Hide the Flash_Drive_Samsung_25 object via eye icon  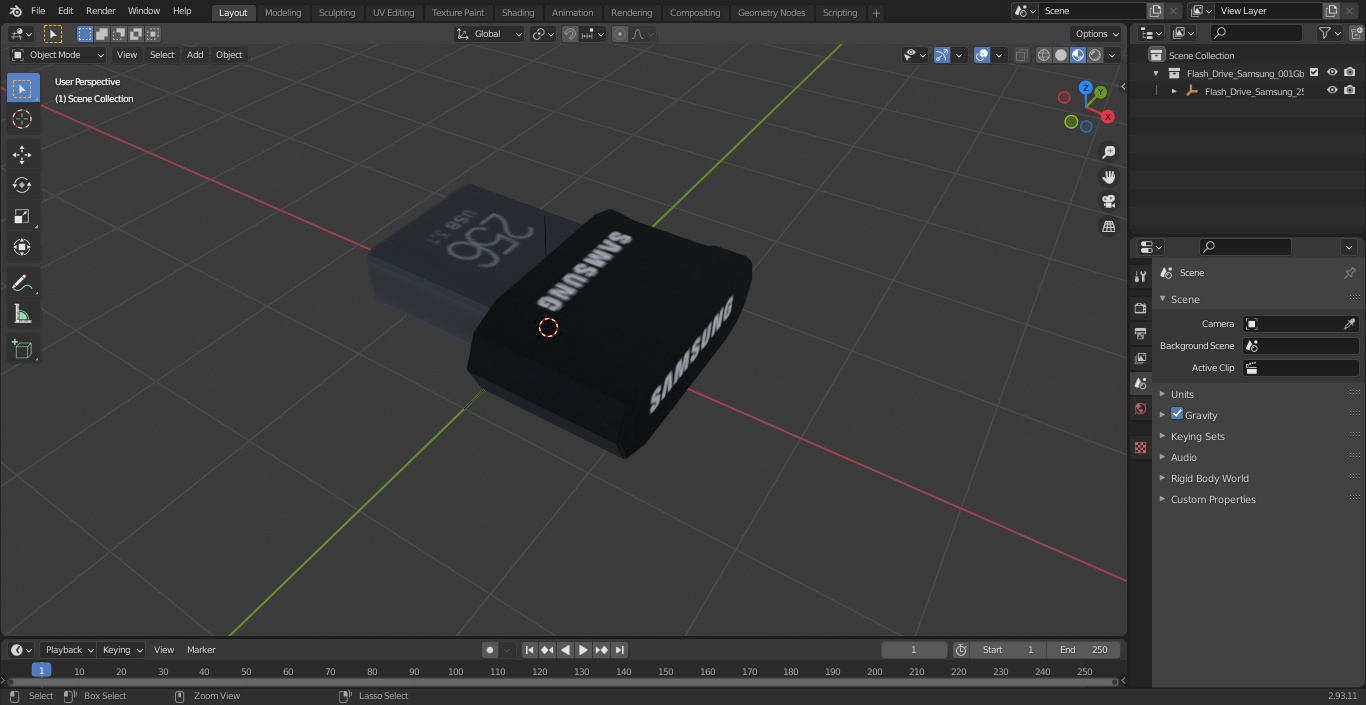[1332, 90]
